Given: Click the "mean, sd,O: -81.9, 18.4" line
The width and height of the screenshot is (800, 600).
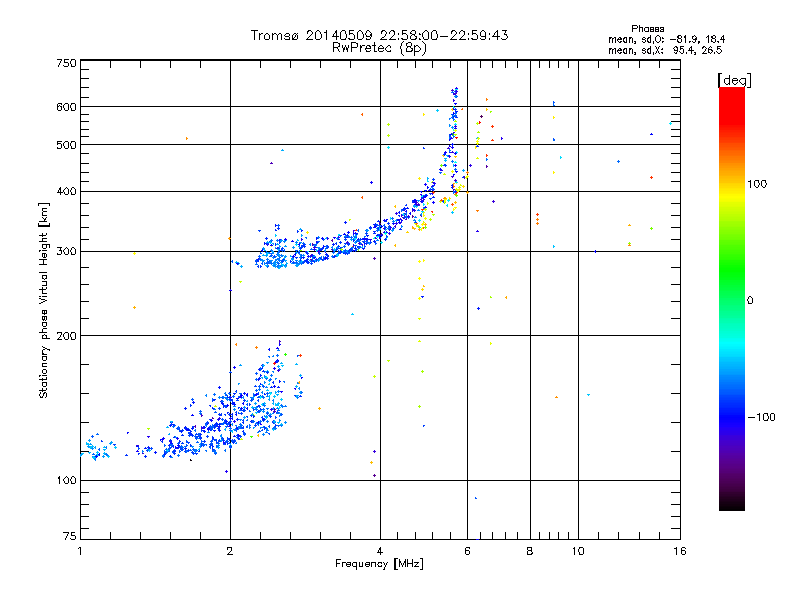Looking at the screenshot, I should click(x=666, y=39).
